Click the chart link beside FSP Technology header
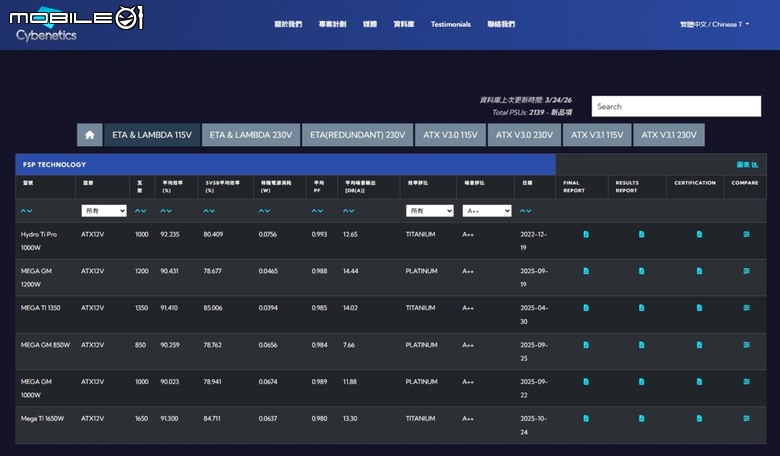780x456 pixels. (747, 165)
